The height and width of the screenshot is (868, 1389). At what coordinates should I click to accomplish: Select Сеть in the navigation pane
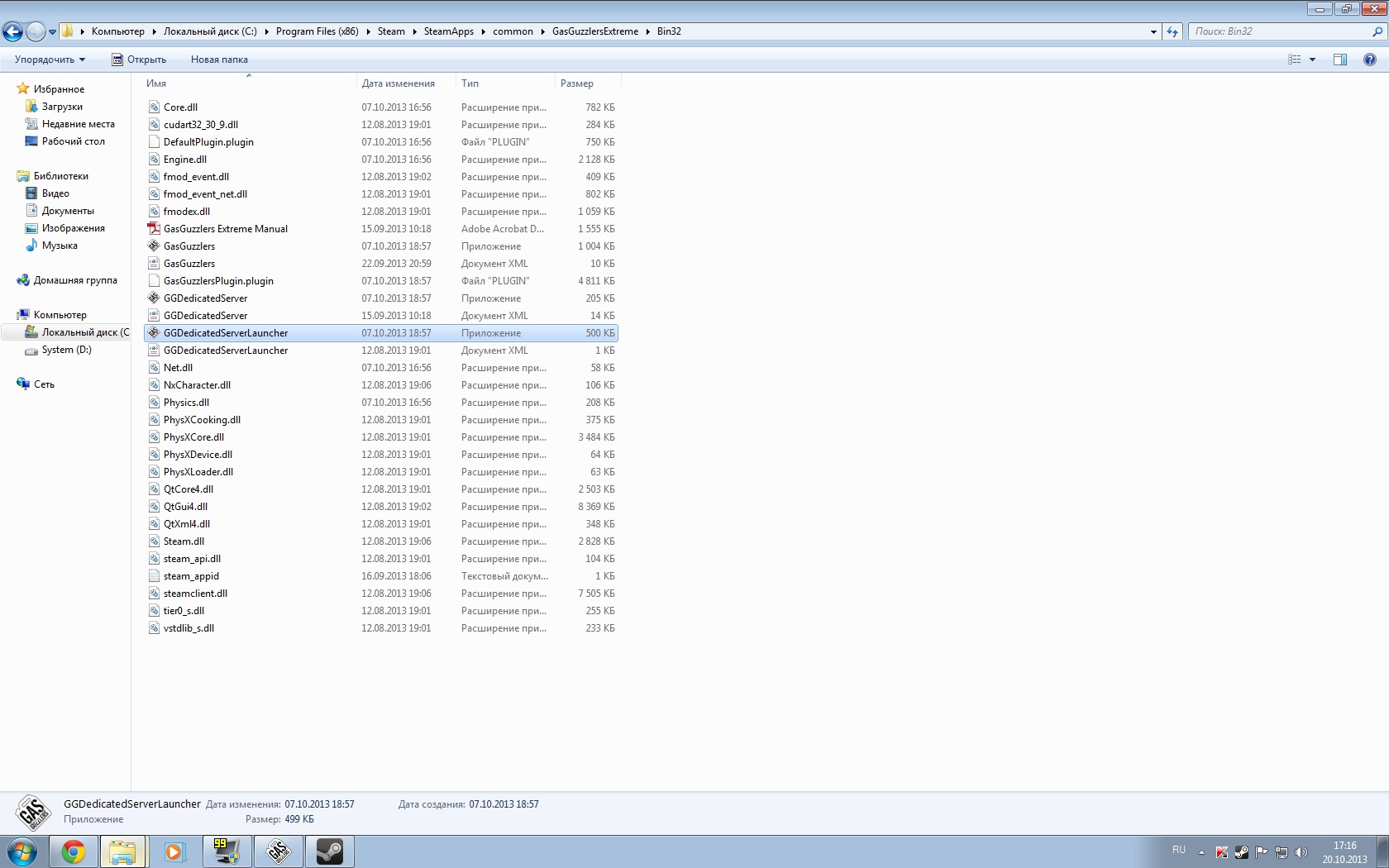44,384
